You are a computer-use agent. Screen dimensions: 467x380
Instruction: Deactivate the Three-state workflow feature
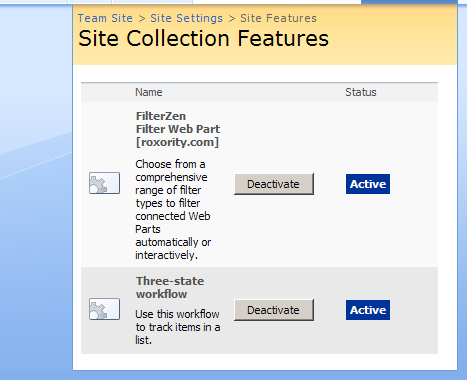(274, 310)
